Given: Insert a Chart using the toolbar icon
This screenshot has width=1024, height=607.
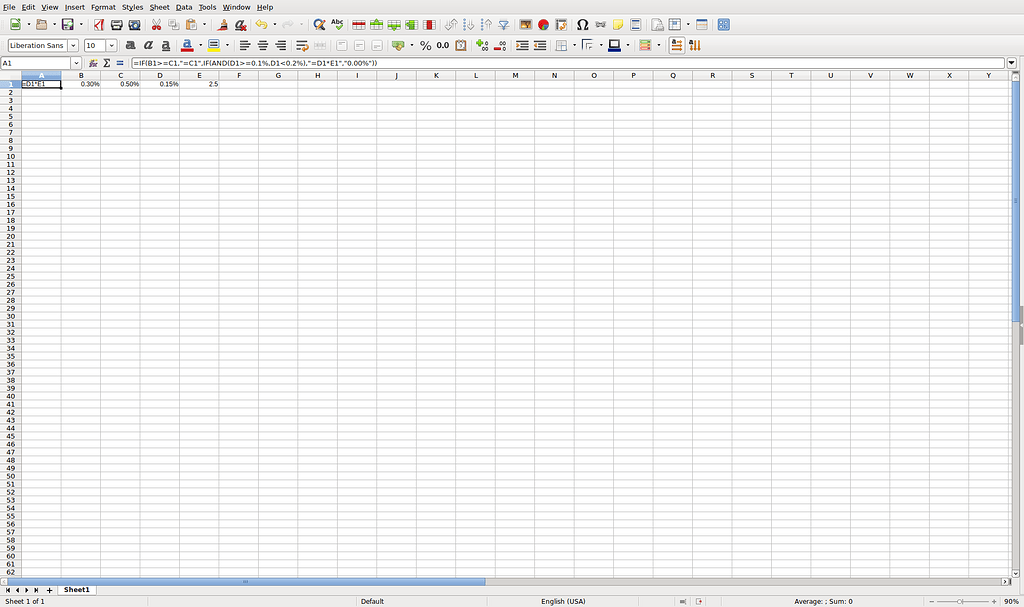Looking at the screenshot, I should [541, 23].
